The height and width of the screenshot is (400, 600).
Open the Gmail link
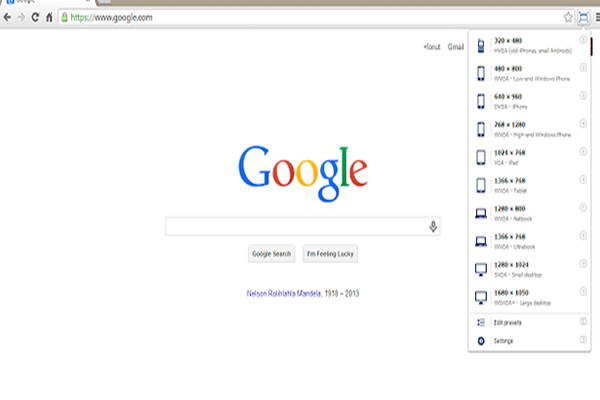[x=456, y=47]
